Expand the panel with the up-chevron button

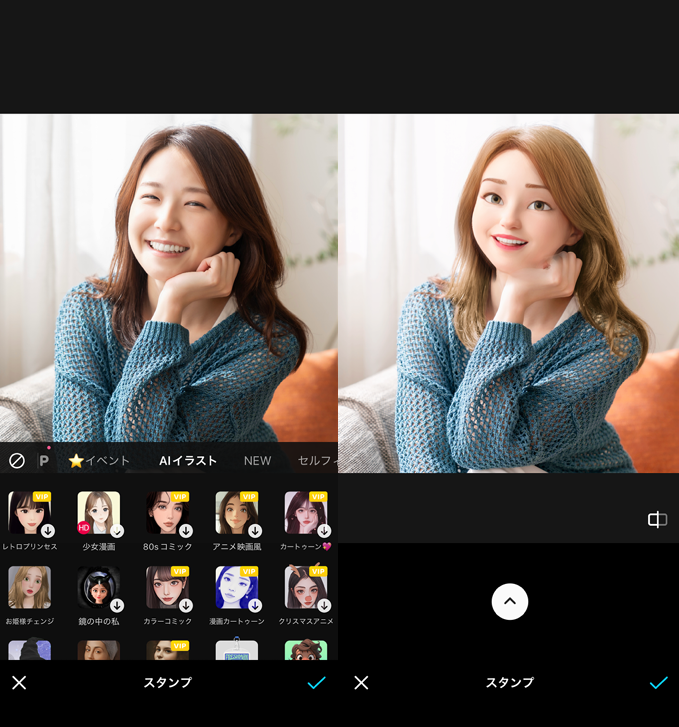pos(509,601)
